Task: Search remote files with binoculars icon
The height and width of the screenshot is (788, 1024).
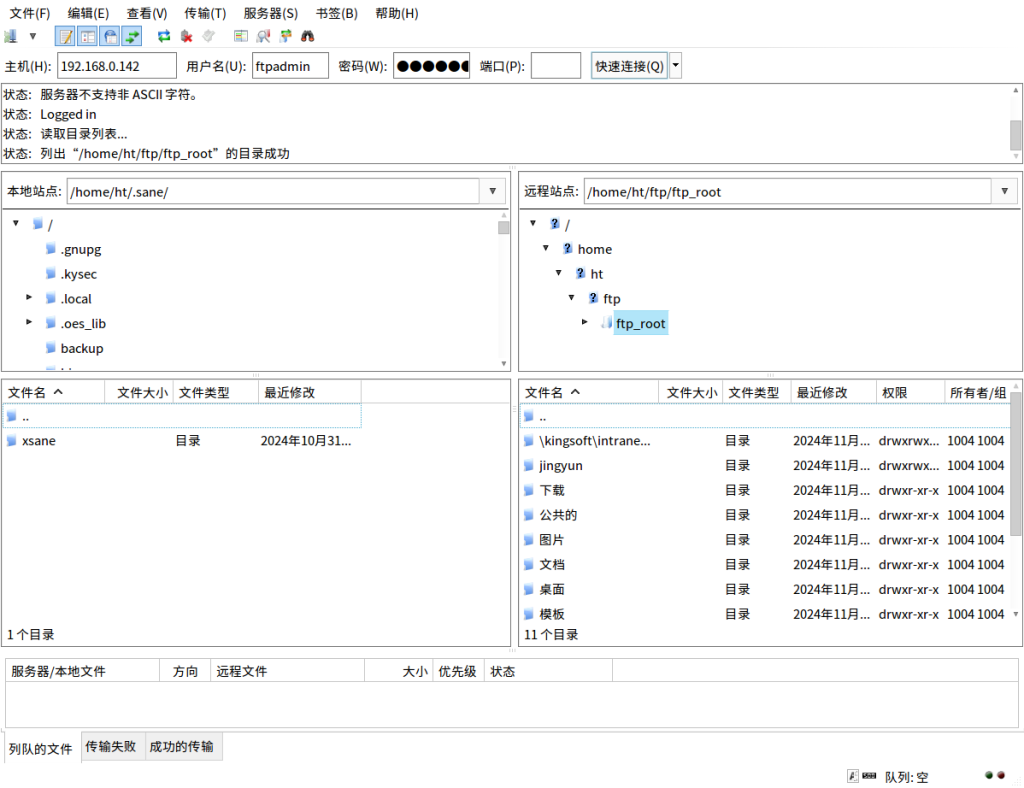Action: click(308, 37)
